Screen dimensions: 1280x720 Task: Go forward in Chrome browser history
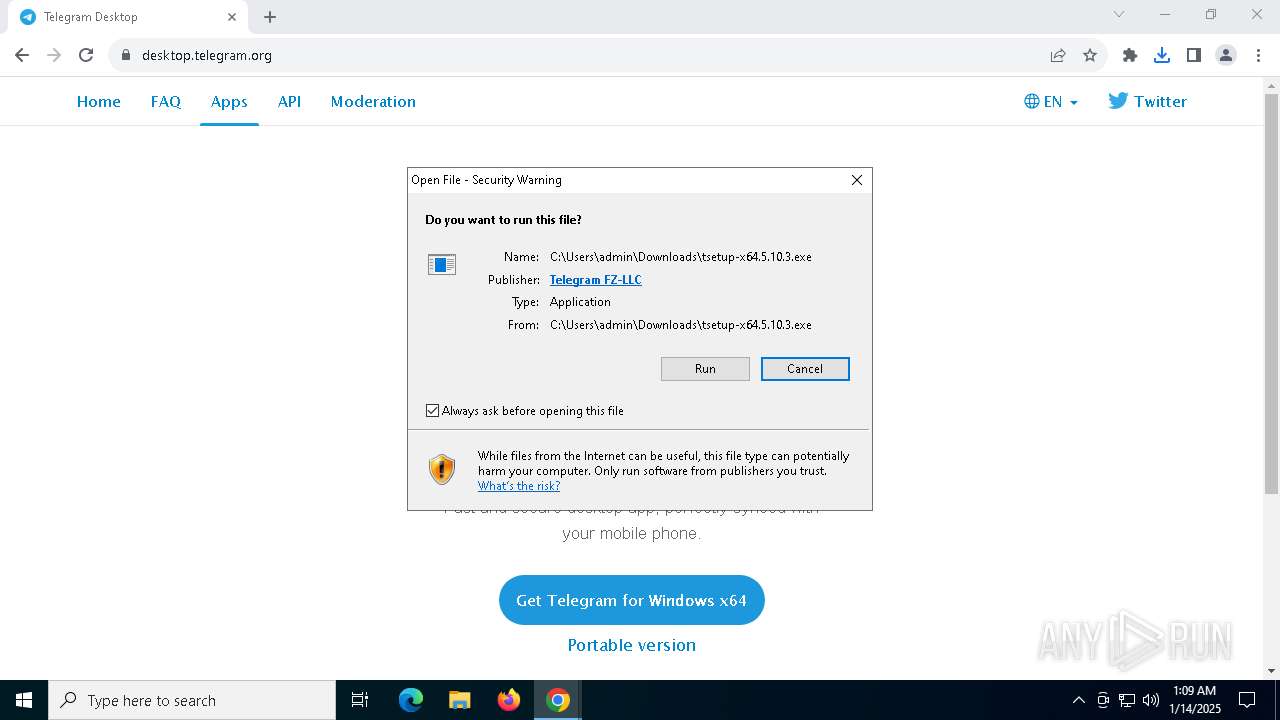pos(54,55)
